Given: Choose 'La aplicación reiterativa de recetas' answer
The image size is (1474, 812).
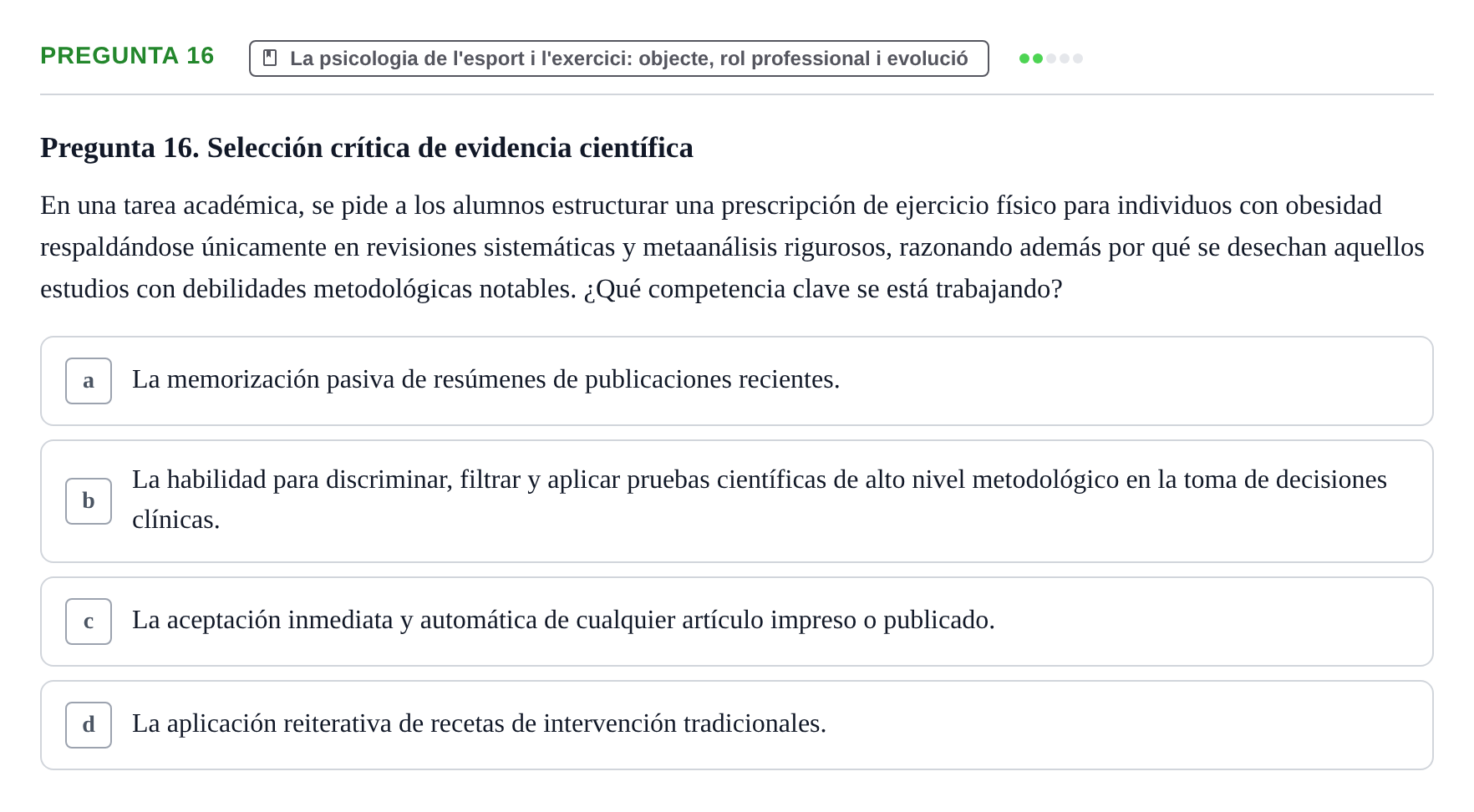Looking at the screenshot, I should click(737, 725).
